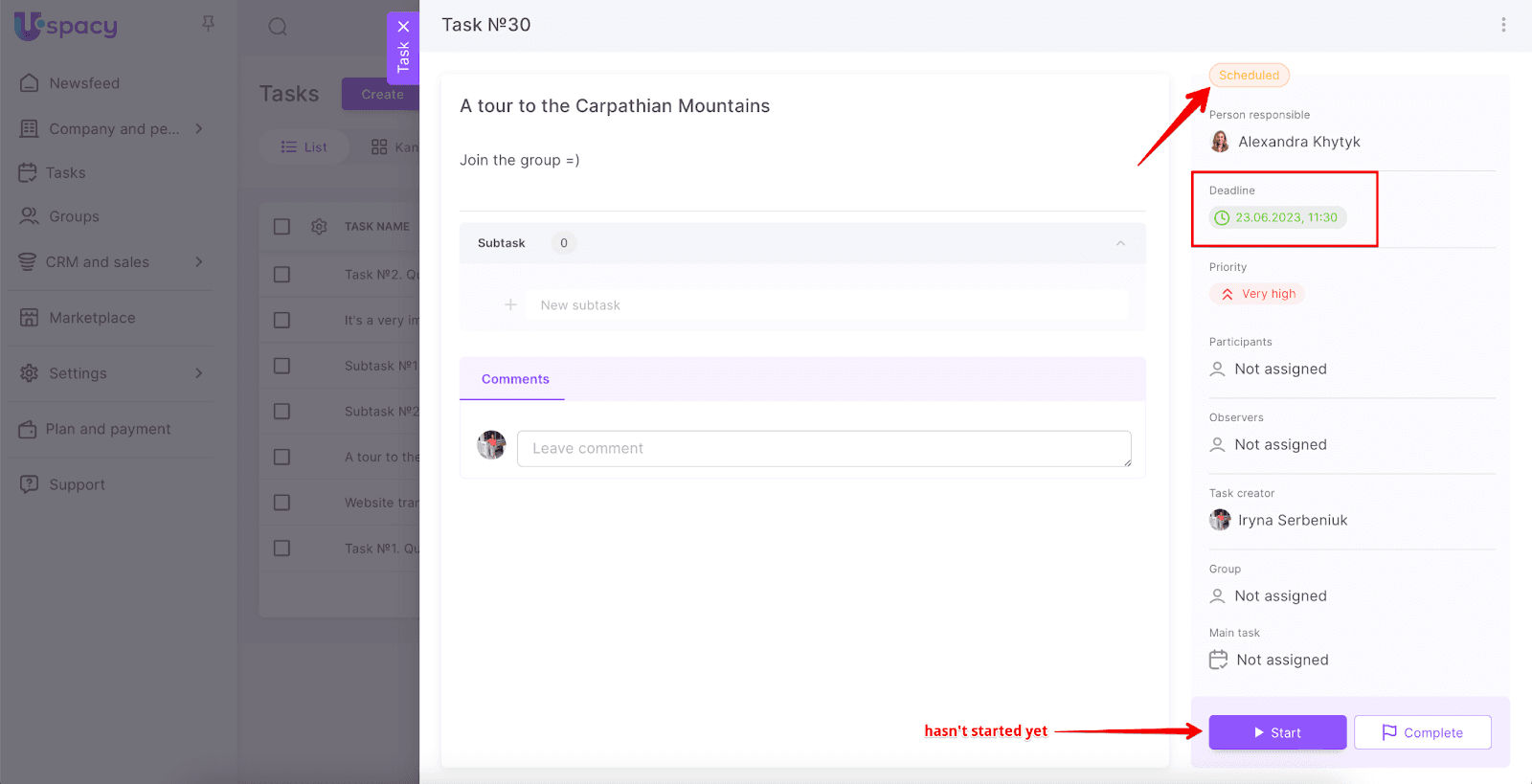This screenshot has width=1532, height=784.
Task: Close the task panel with X icon
Action: pyautogui.click(x=403, y=27)
